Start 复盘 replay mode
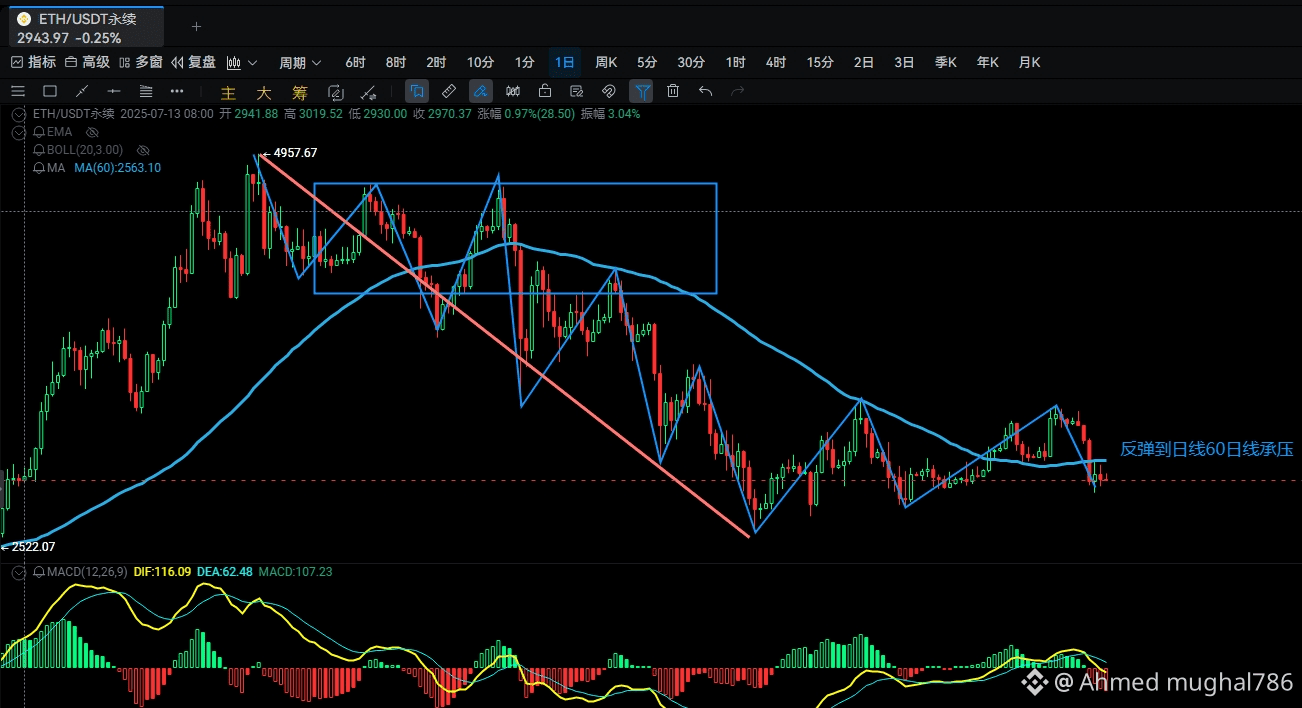 194,62
